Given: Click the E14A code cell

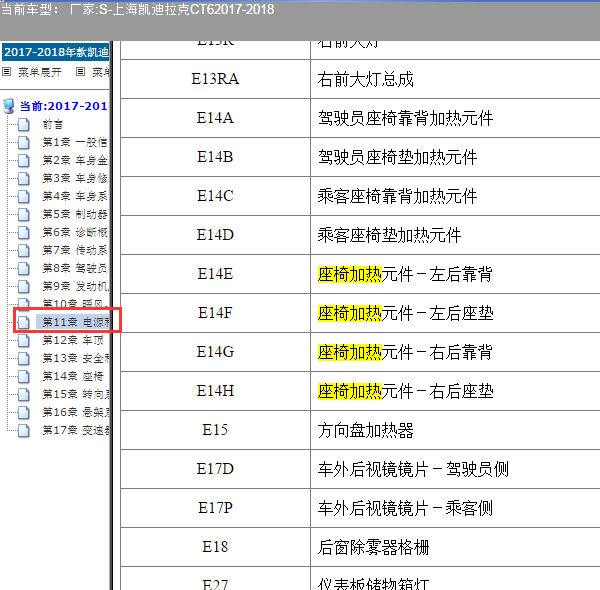Looking at the screenshot, I should [x=215, y=118].
